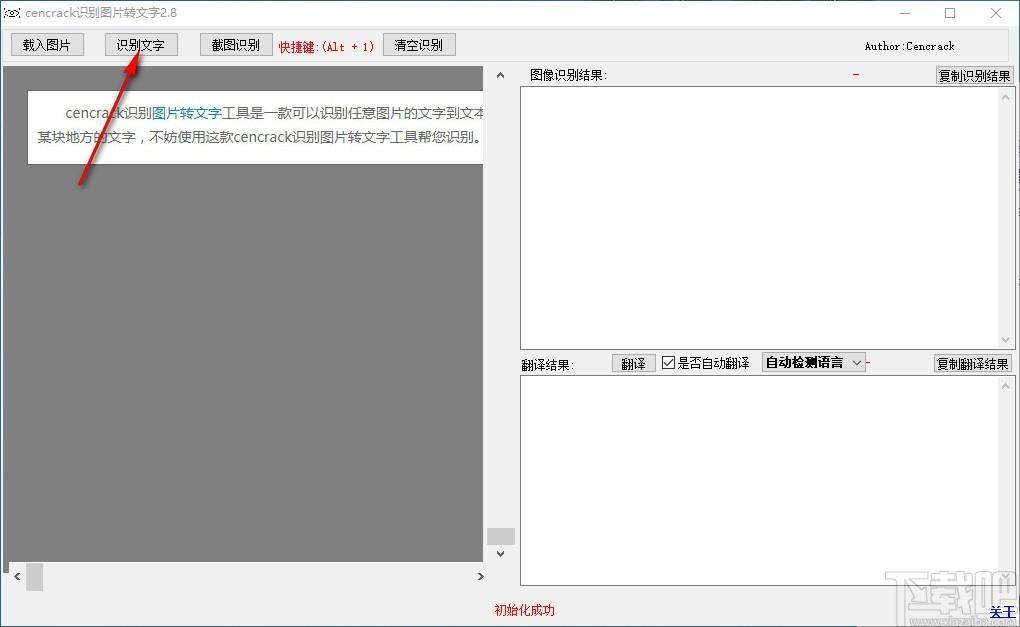The image size is (1020, 627).
Task: Click the loaded image text preview
Action: pyautogui.click(x=255, y=127)
